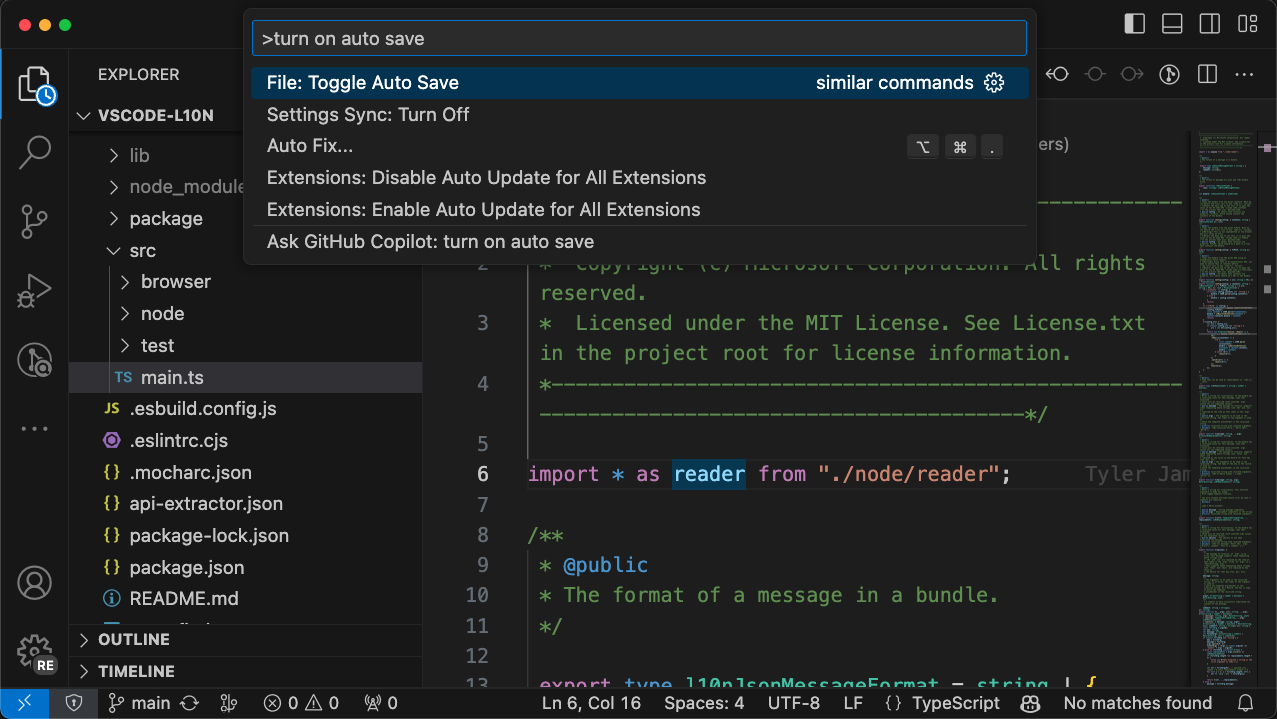The image size is (1277, 719).
Task: Expand the OUTLINE section
Action: (x=134, y=639)
